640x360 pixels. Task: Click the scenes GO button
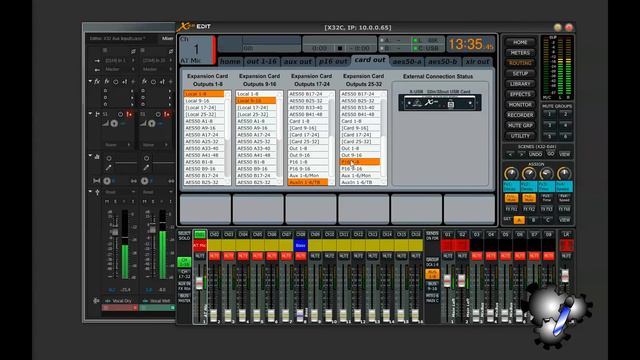551,154
